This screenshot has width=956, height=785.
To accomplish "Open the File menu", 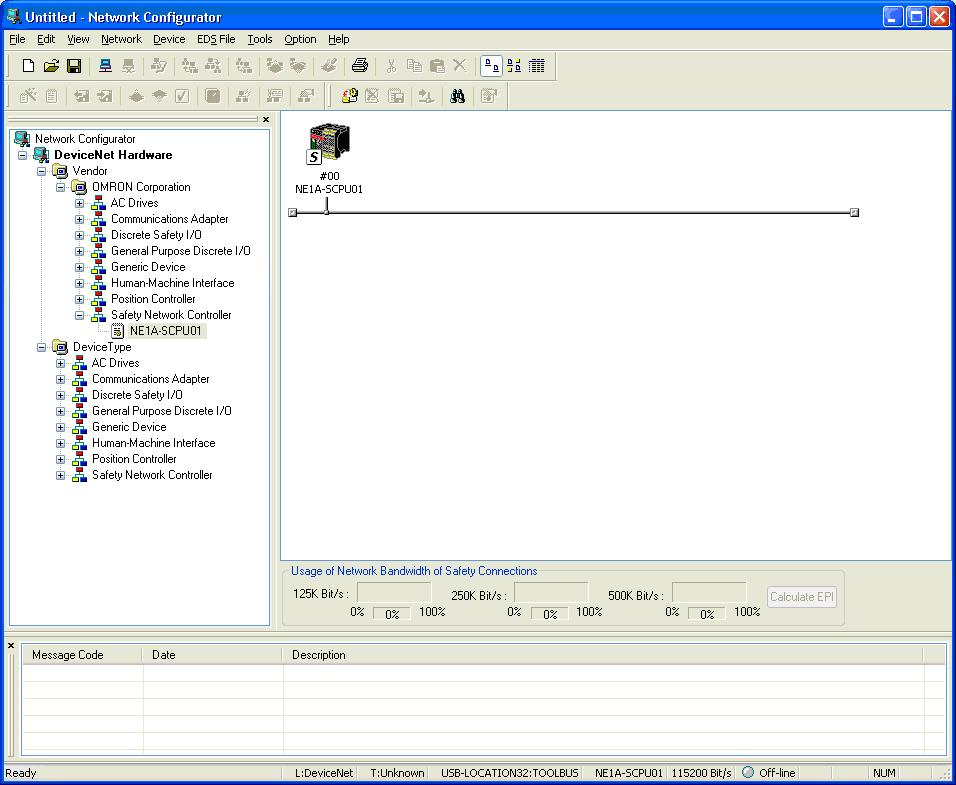I will tap(17, 39).
